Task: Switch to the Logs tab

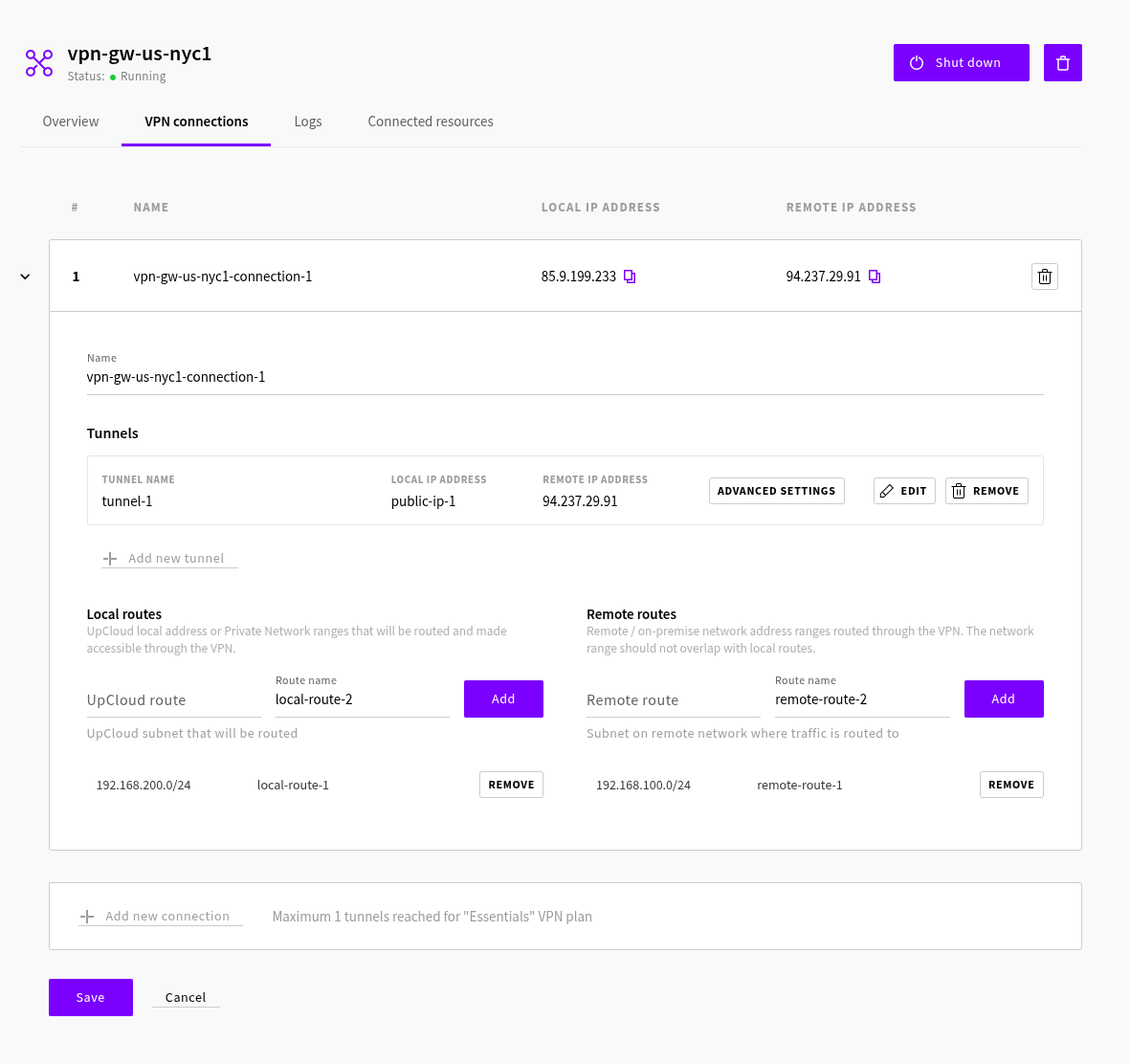Action: point(308,122)
